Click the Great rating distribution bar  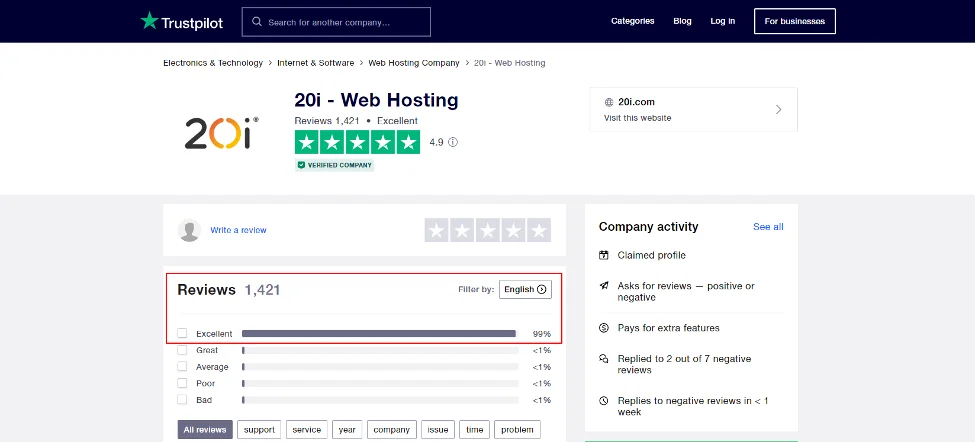380,350
